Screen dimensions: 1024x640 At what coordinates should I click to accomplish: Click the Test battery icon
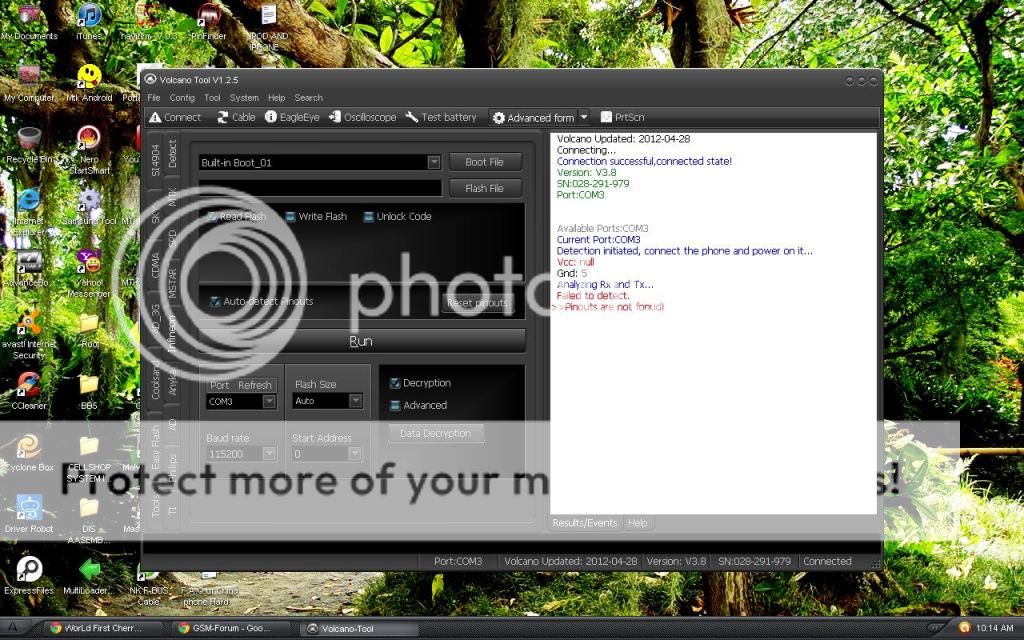[412, 118]
